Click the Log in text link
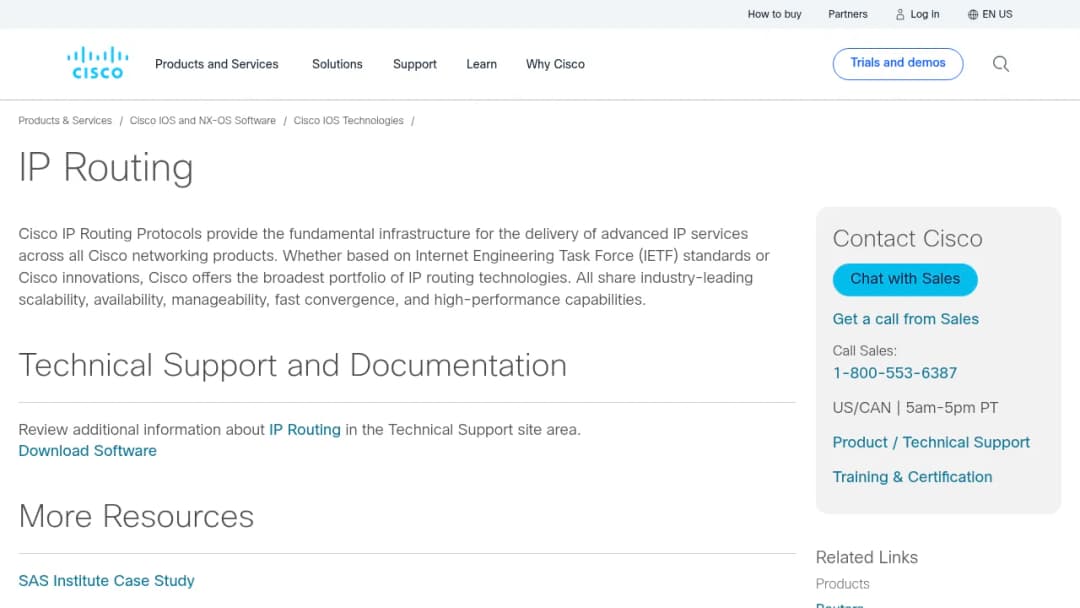The image size is (1080, 608). (924, 14)
